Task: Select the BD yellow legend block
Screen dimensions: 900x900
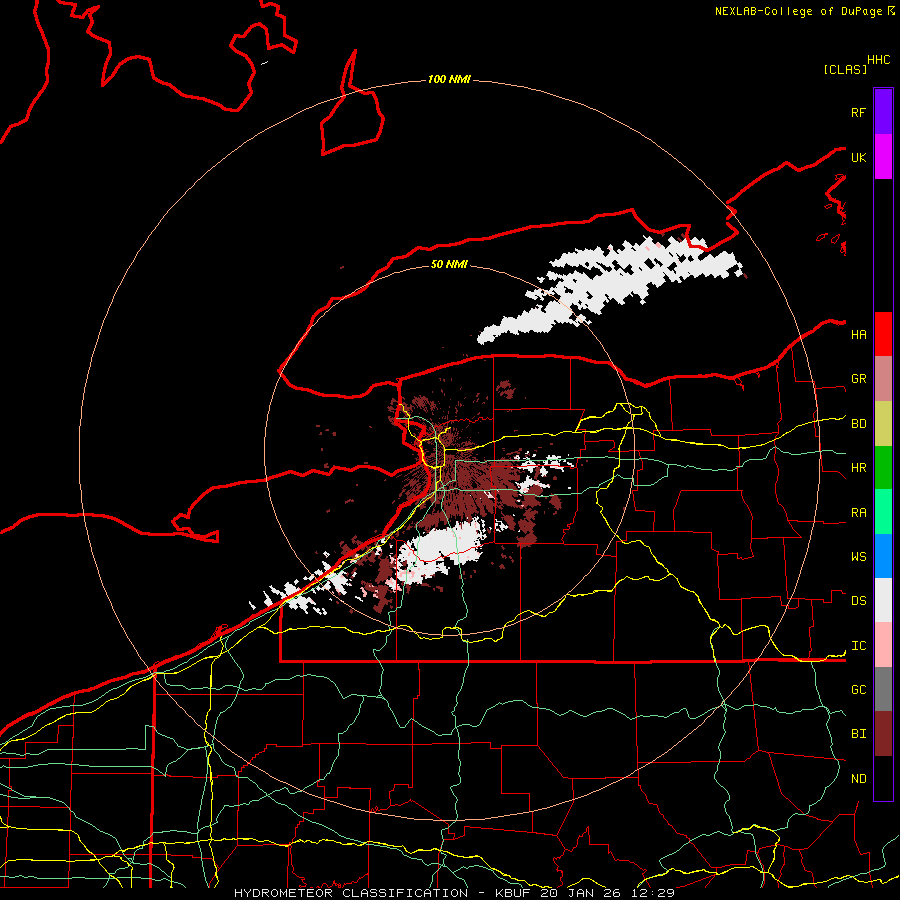Action: tap(883, 424)
